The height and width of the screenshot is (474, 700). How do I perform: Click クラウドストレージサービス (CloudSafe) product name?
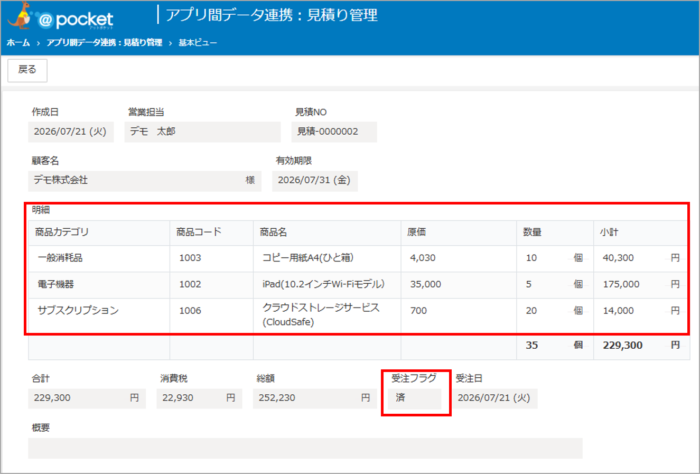tap(321, 315)
